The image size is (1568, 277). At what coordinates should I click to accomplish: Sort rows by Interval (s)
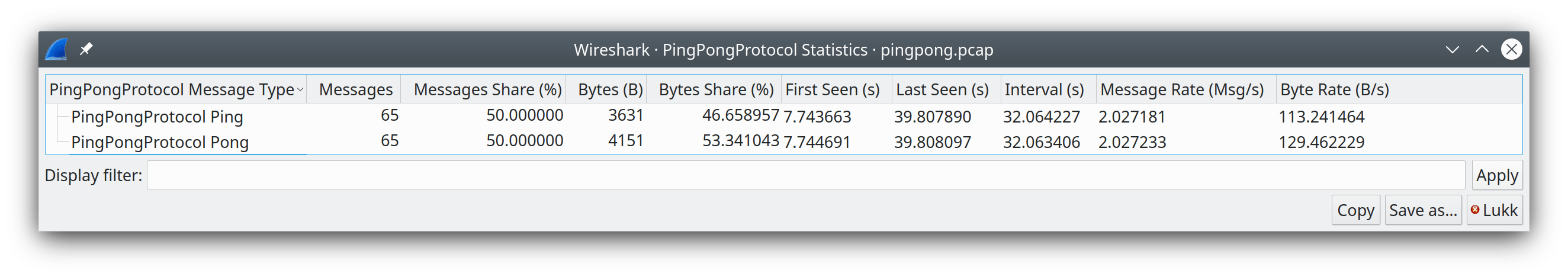click(1044, 89)
